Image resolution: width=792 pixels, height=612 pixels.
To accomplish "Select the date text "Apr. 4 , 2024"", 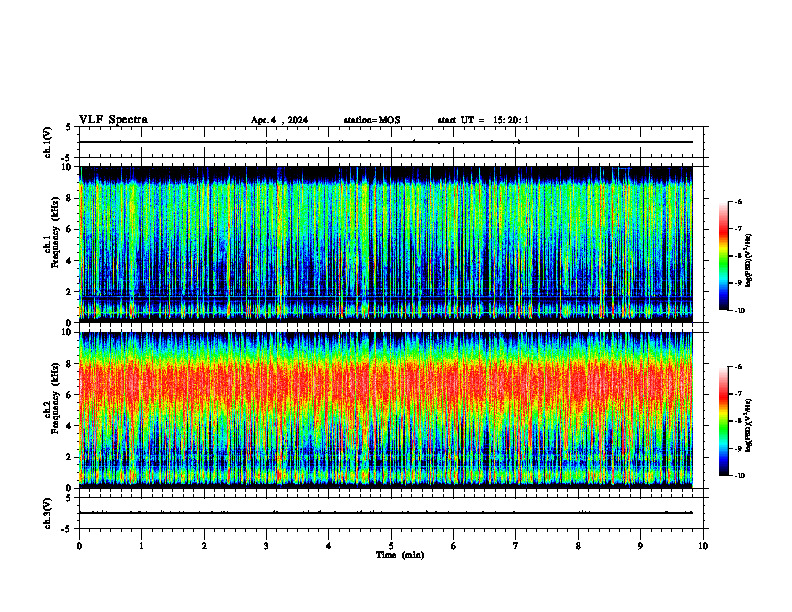I will (279, 120).
